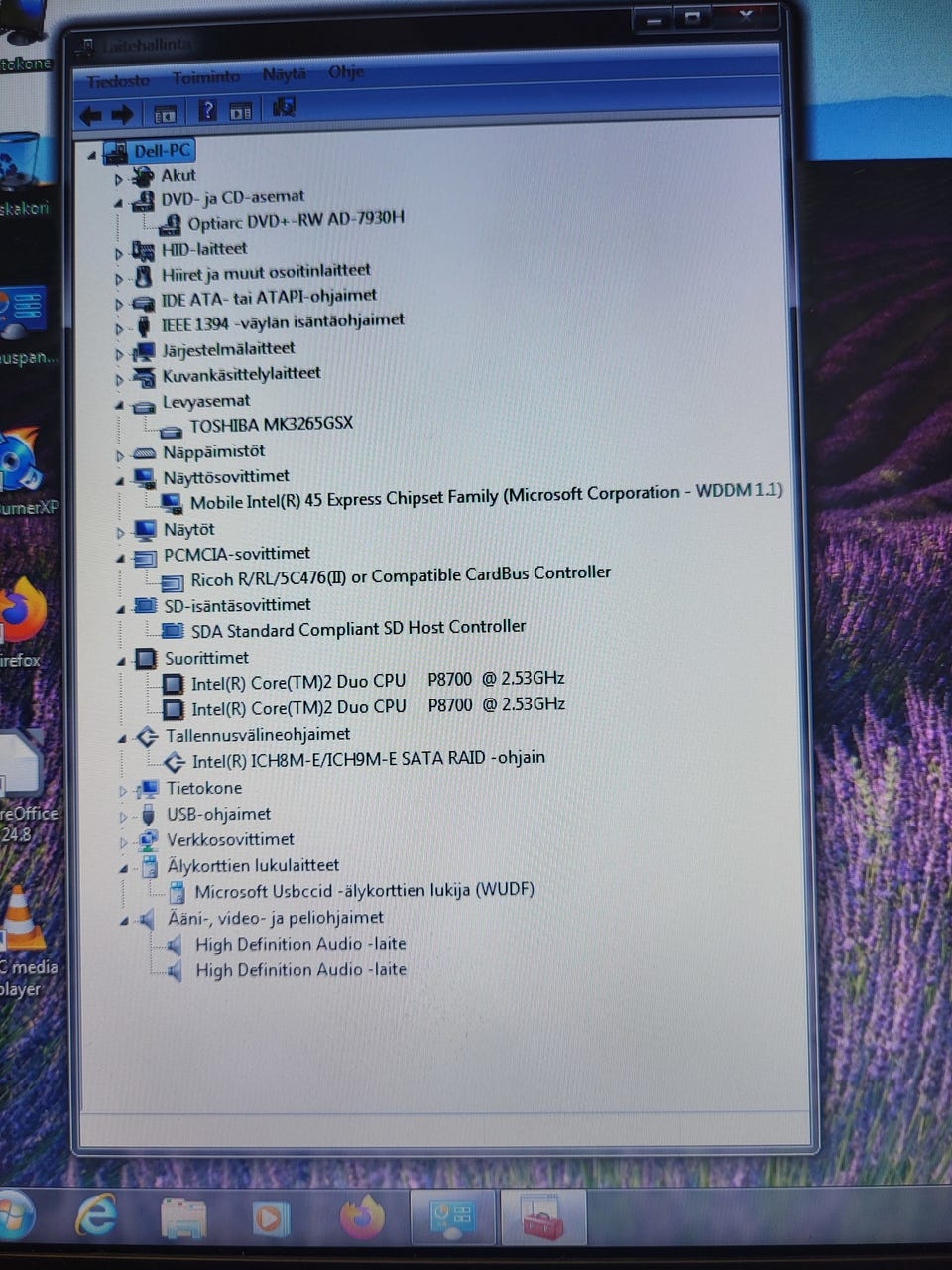The width and height of the screenshot is (952, 1270).
Task: Click the Back arrow in the toolbar
Action: click(x=91, y=116)
